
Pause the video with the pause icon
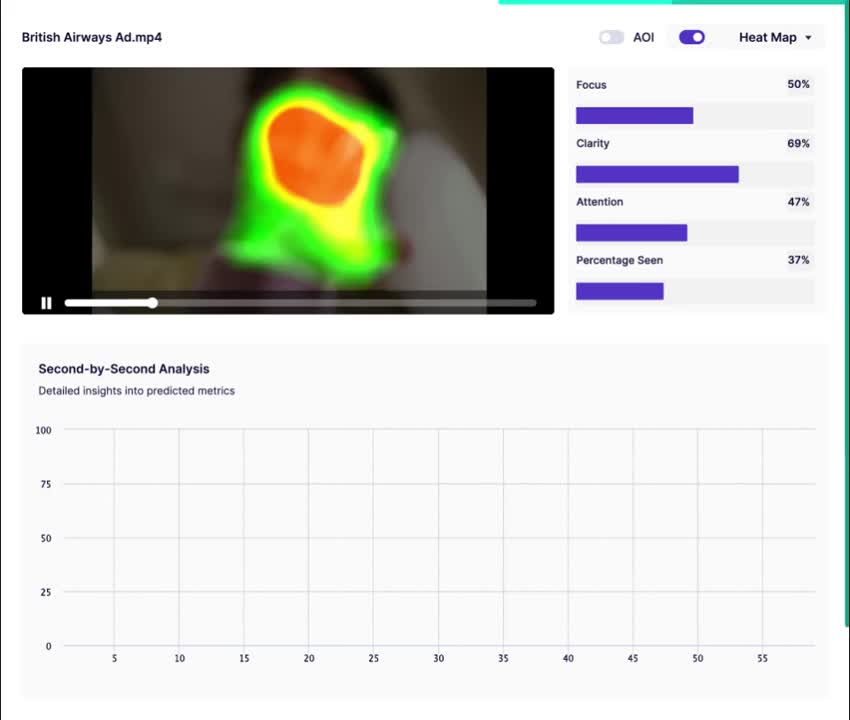47,303
